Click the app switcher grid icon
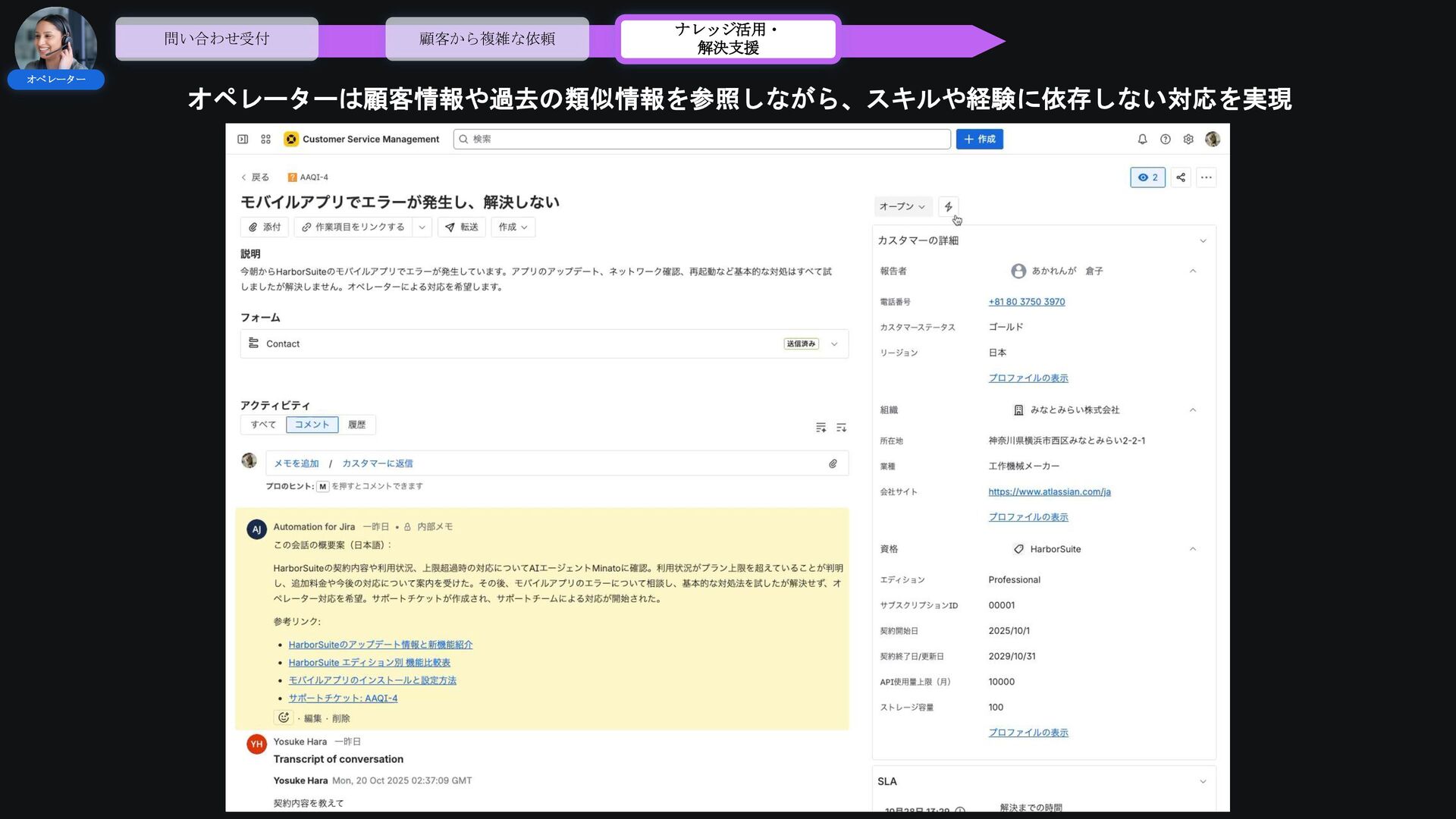Screen dimensions: 1456x819 [x=265, y=140]
